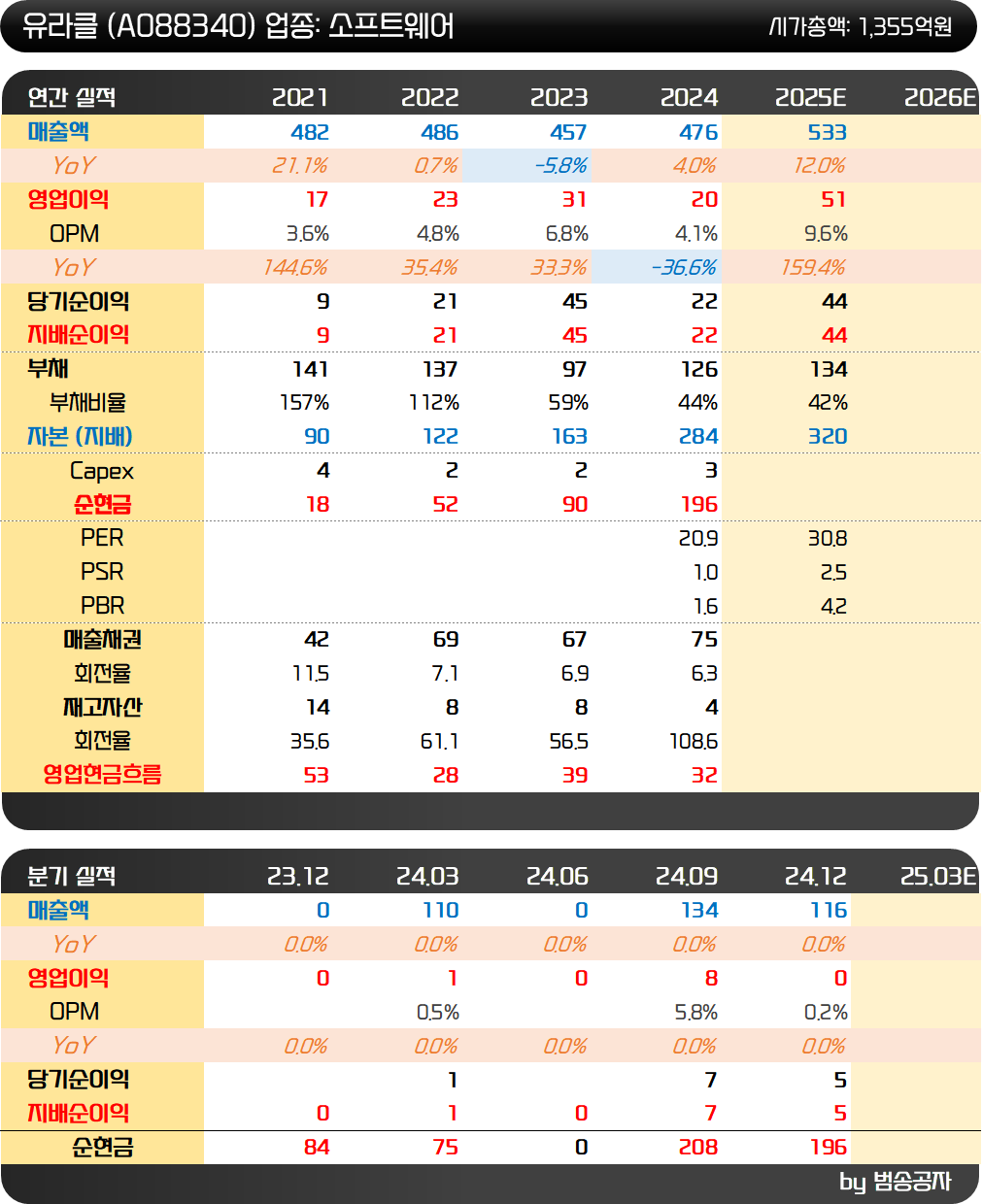
Task: Select the 회전율 value 61.1
Action: [439, 742]
